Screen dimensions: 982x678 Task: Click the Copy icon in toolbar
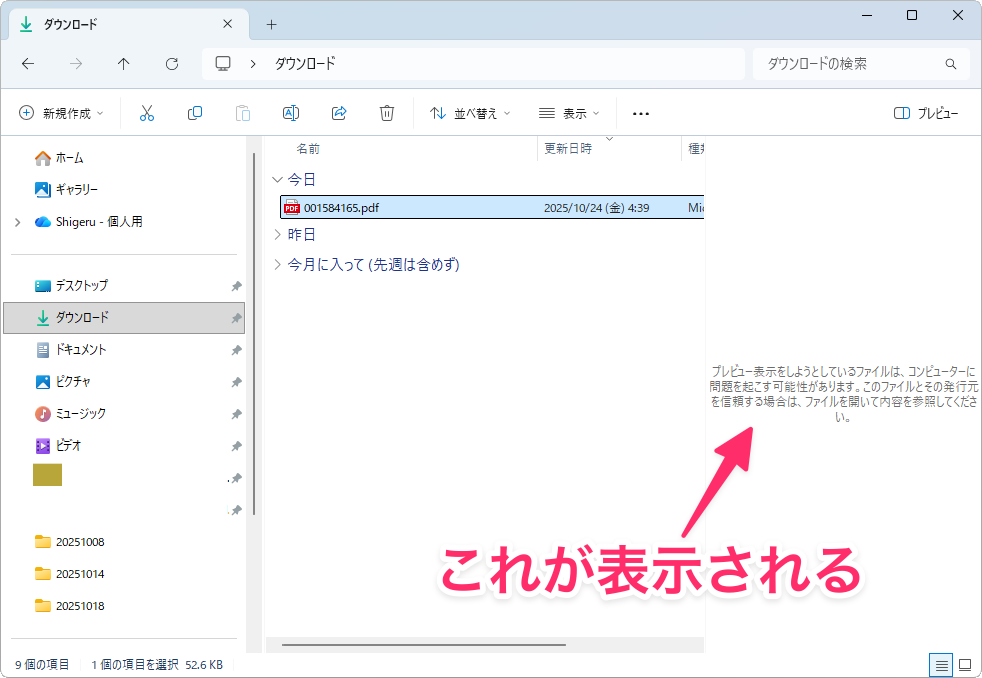pos(195,114)
